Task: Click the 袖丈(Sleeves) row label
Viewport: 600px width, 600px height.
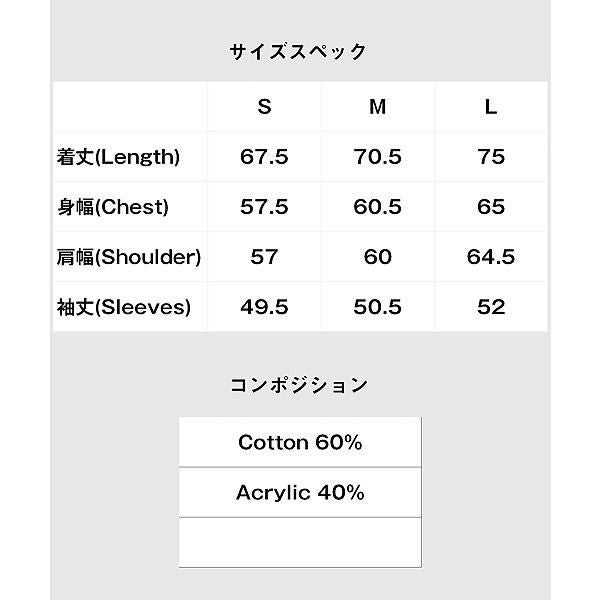Action: click(124, 307)
